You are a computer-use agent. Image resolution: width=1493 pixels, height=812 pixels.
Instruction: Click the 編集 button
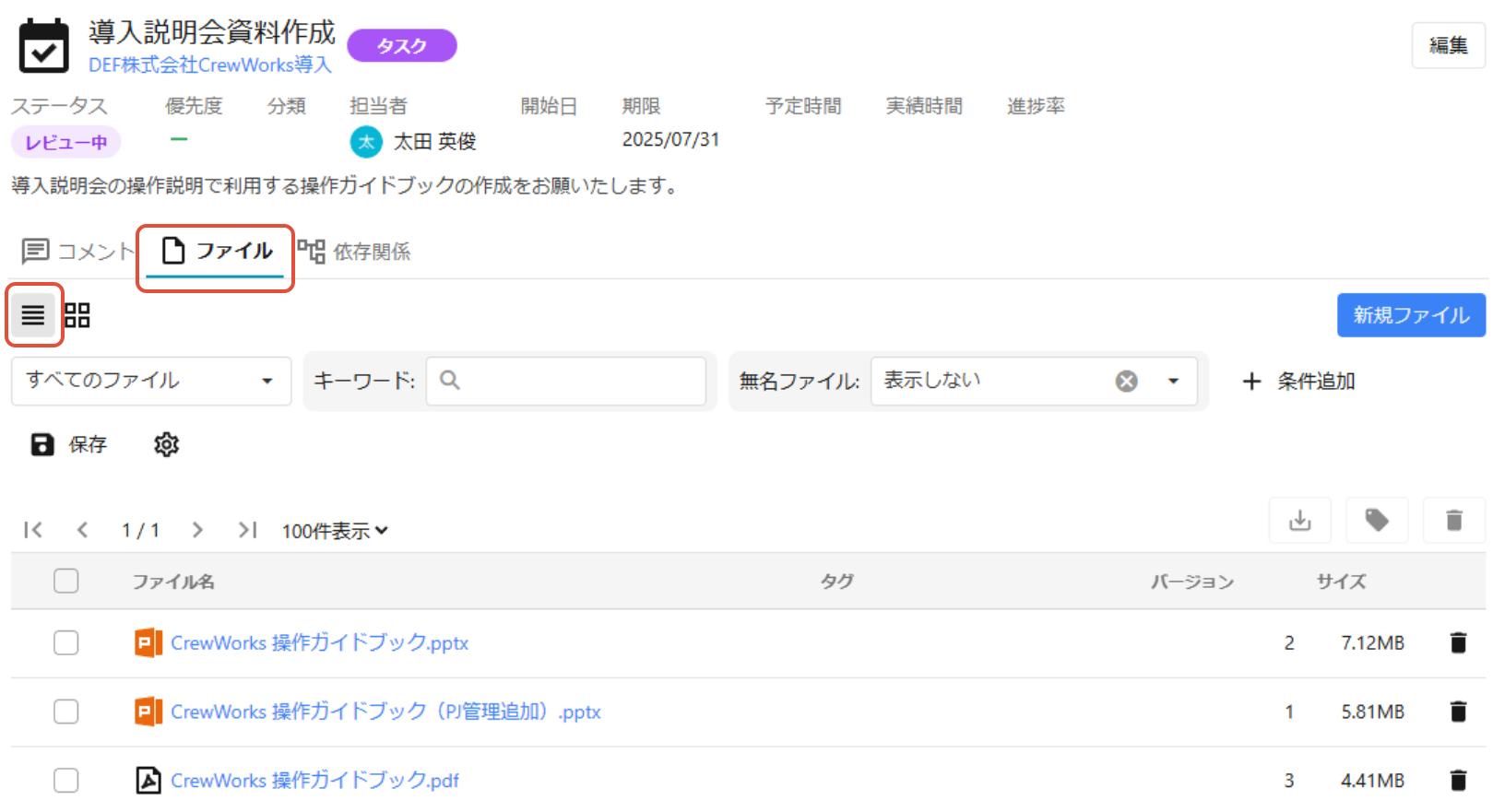[x=1448, y=45]
